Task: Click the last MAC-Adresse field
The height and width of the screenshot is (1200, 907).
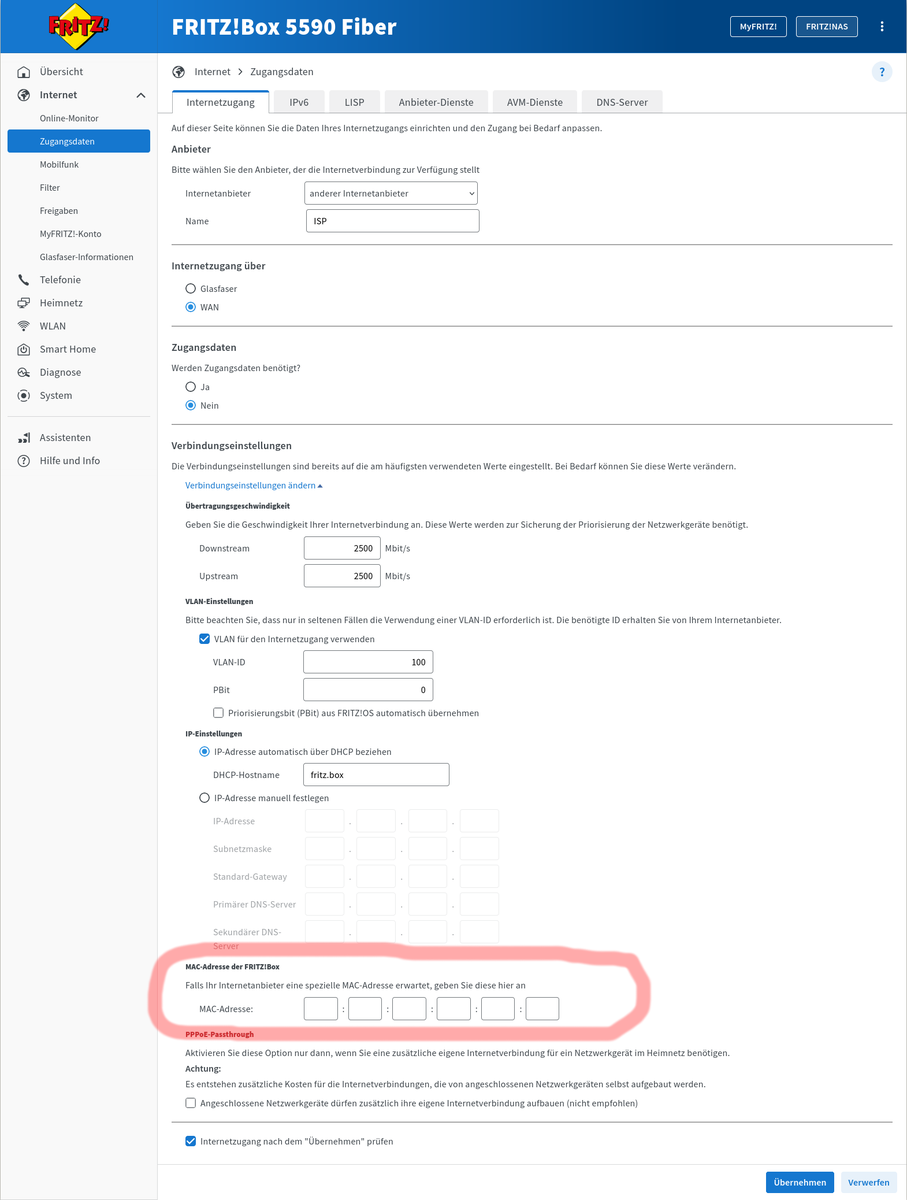Action: pyautogui.click(x=542, y=1009)
